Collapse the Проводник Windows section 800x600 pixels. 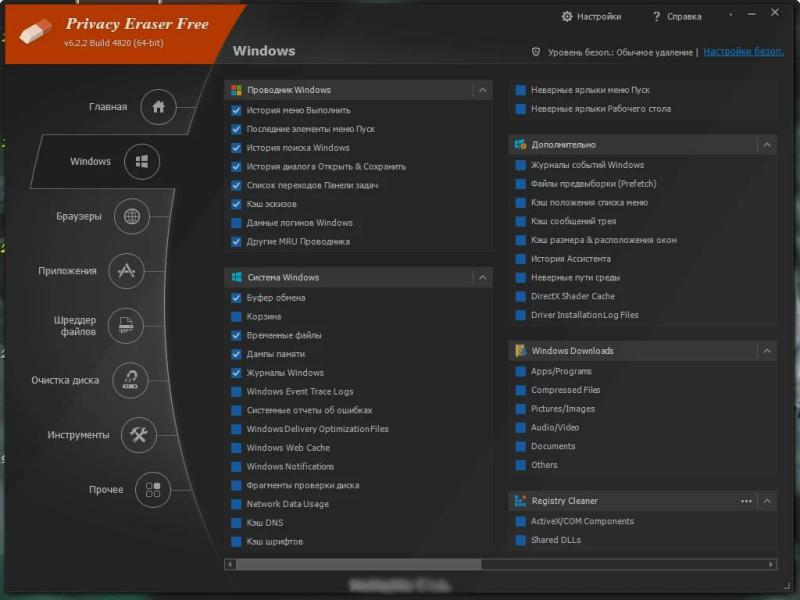[x=483, y=90]
